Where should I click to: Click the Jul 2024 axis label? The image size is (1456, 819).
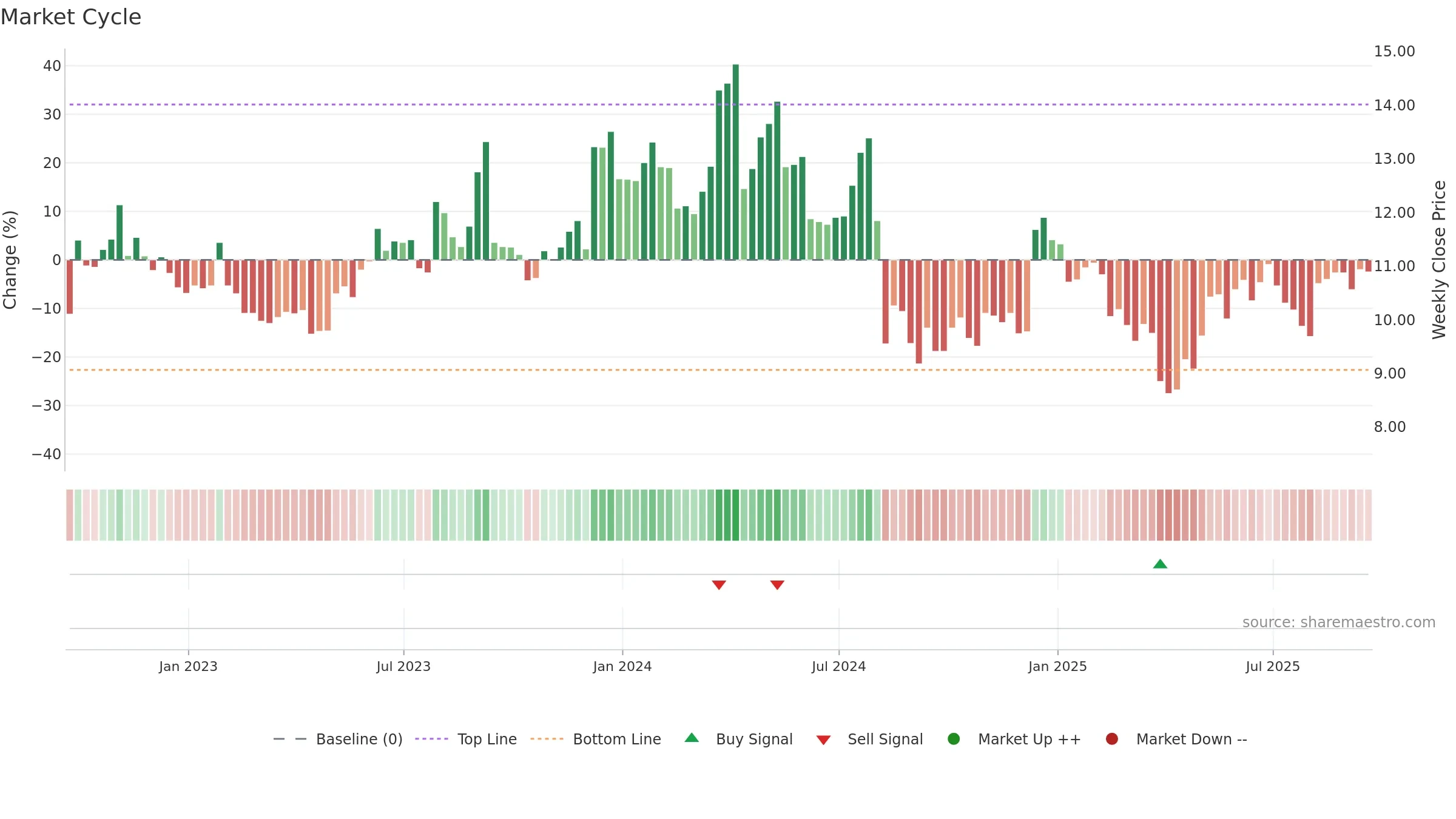pos(839,666)
